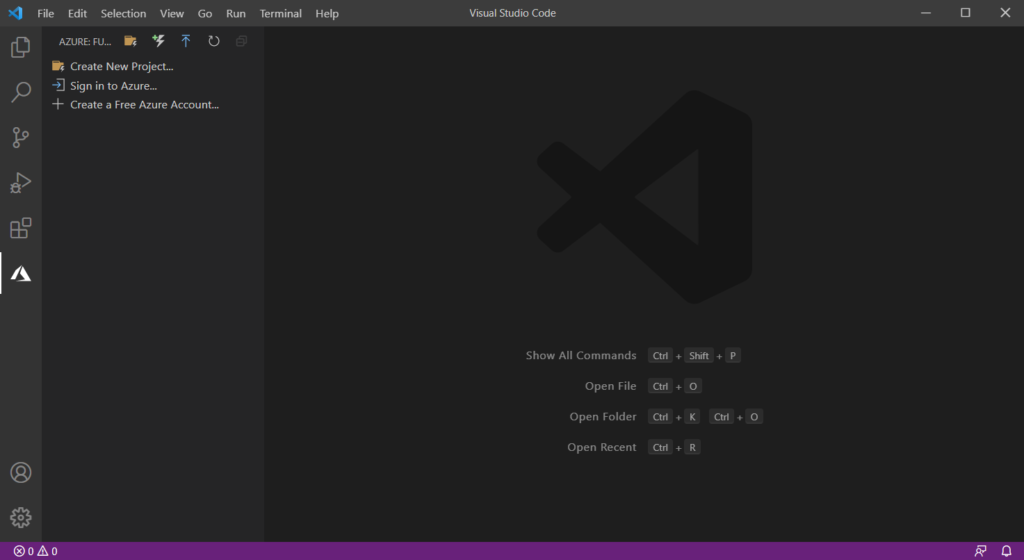Open the Accounts menu icon

(20, 473)
